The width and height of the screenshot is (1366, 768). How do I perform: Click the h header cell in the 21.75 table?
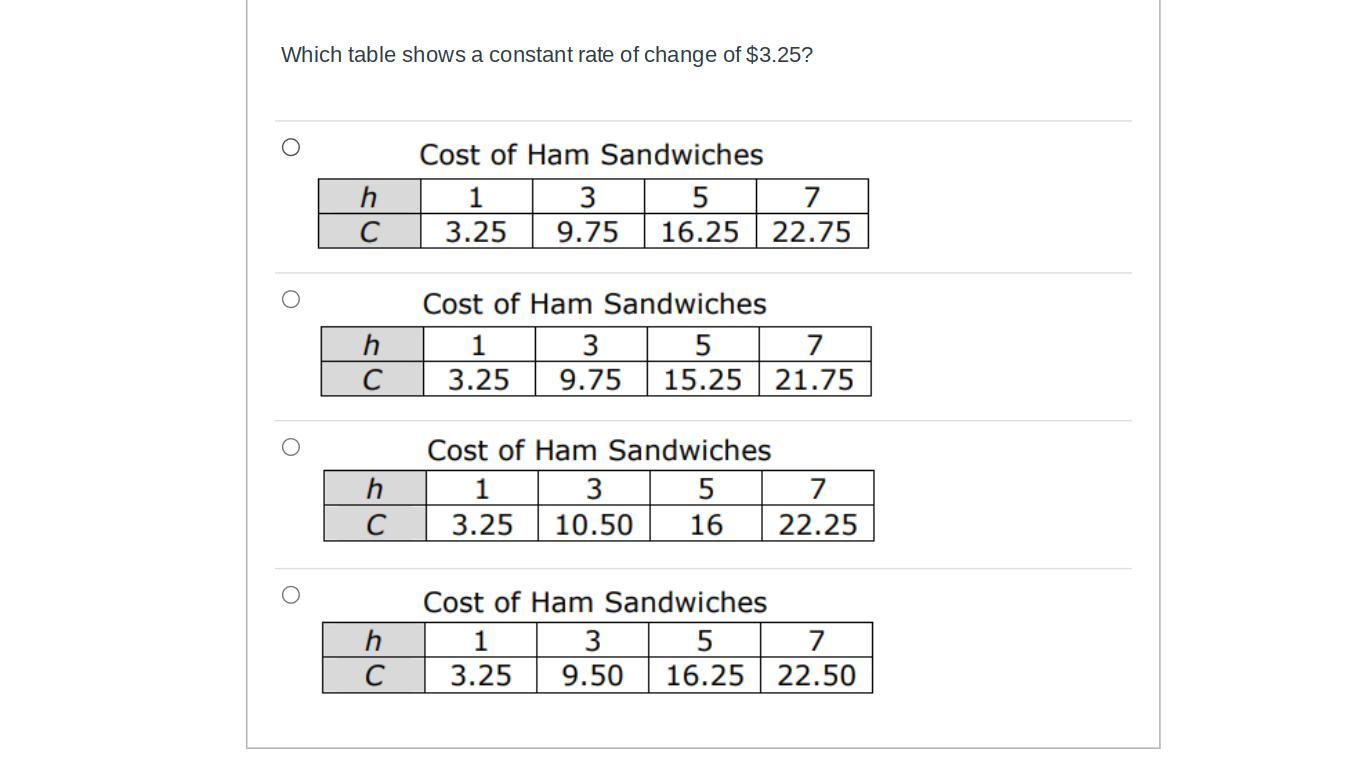372,345
